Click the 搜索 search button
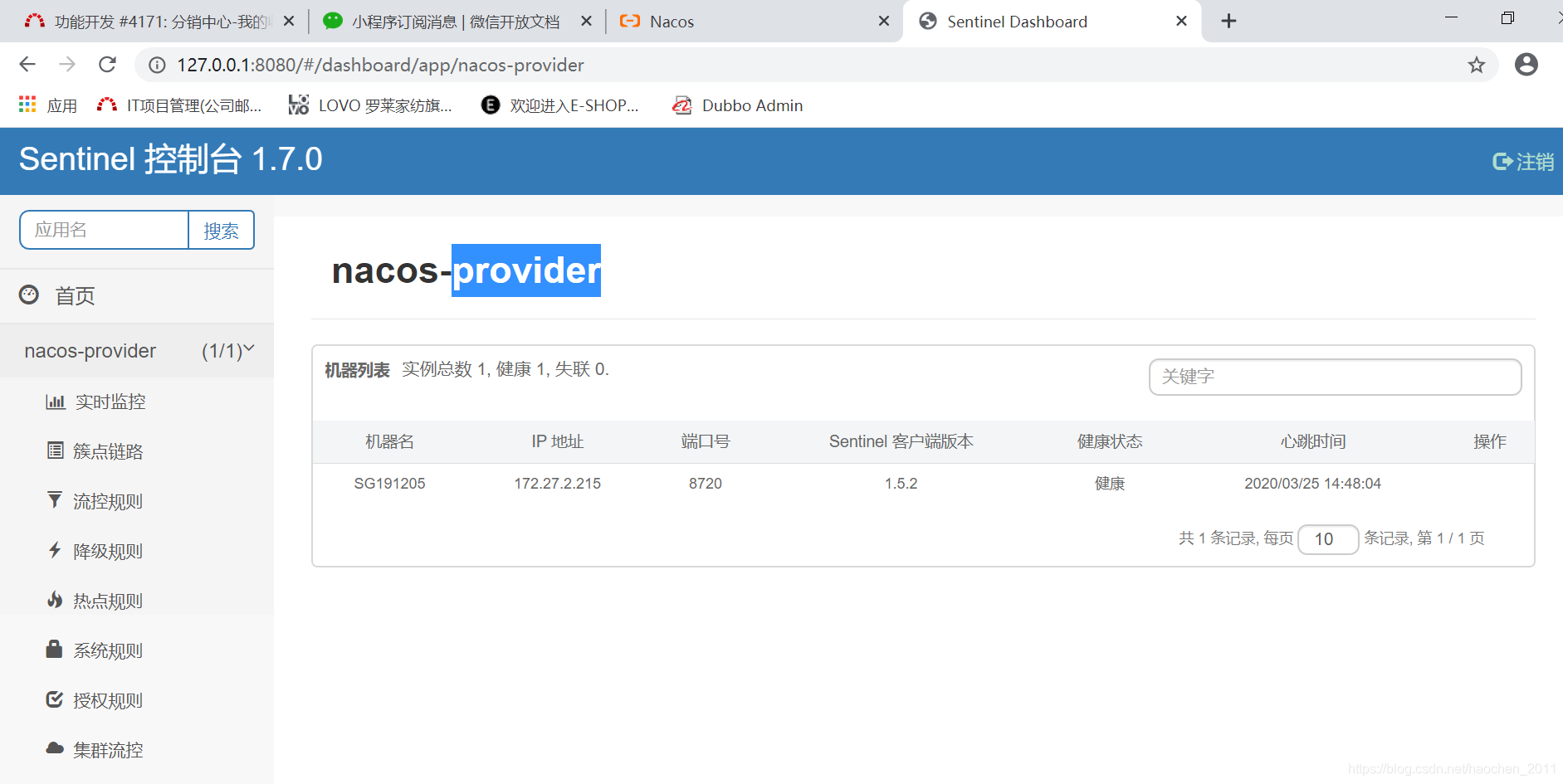 tap(221, 230)
